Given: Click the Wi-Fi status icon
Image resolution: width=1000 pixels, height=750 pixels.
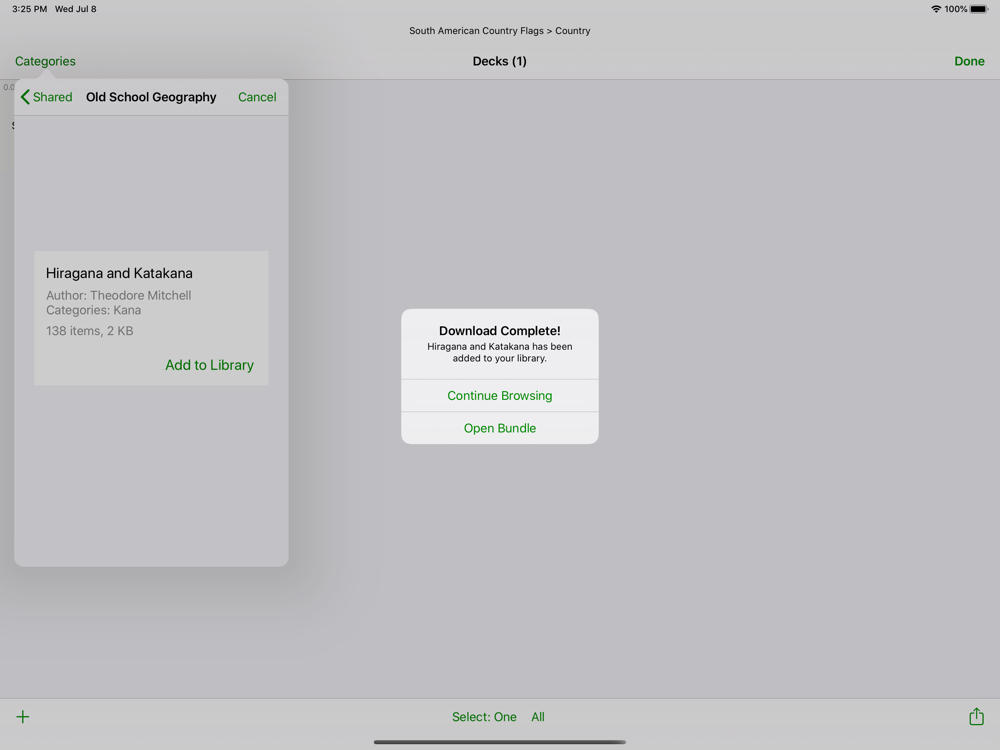Looking at the screenshot, I should pyautogui.click(x=936, y=9).
